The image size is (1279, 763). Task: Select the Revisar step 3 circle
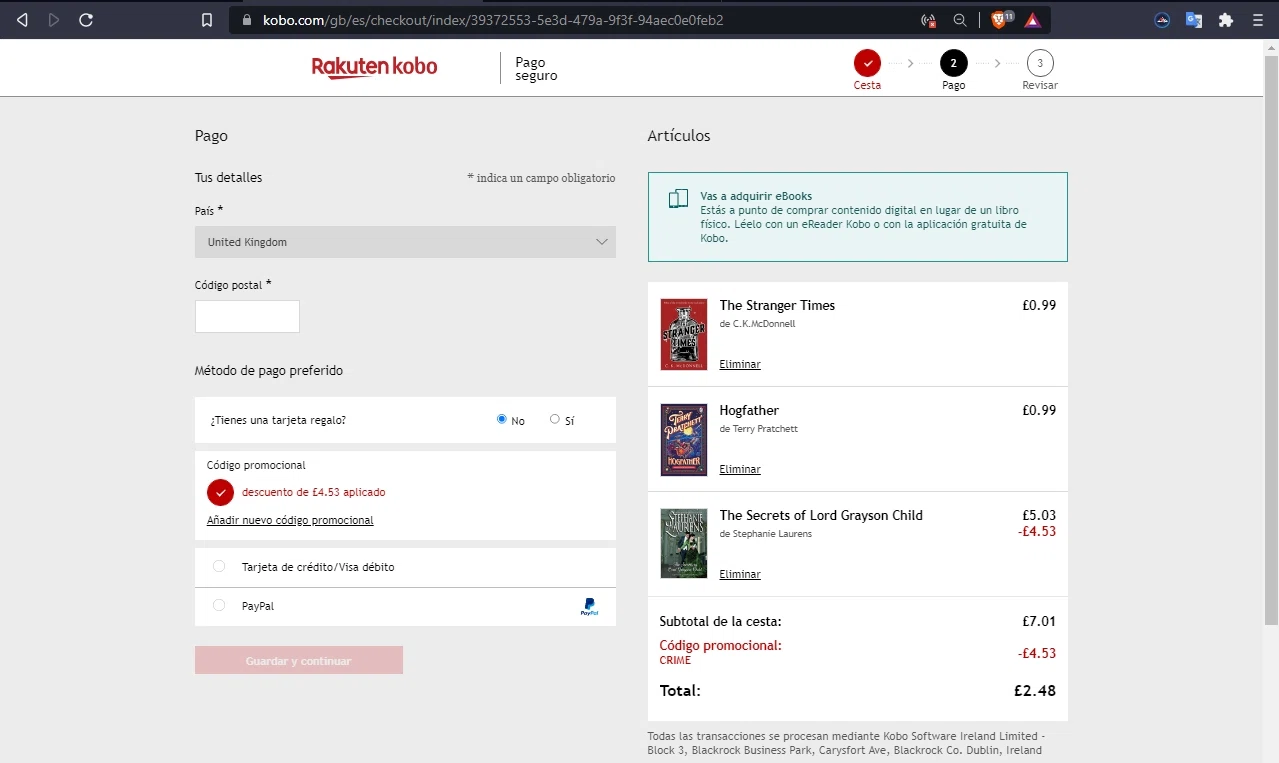point(1040,63)
